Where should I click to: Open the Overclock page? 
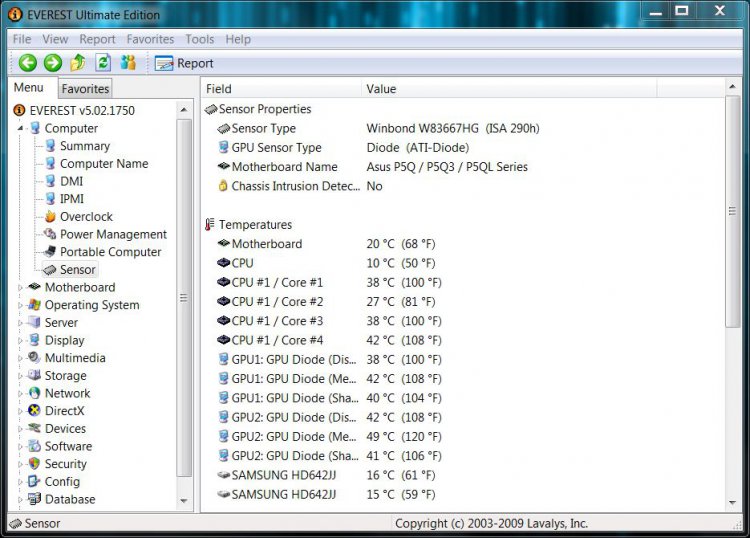click(x=86, y=217)
